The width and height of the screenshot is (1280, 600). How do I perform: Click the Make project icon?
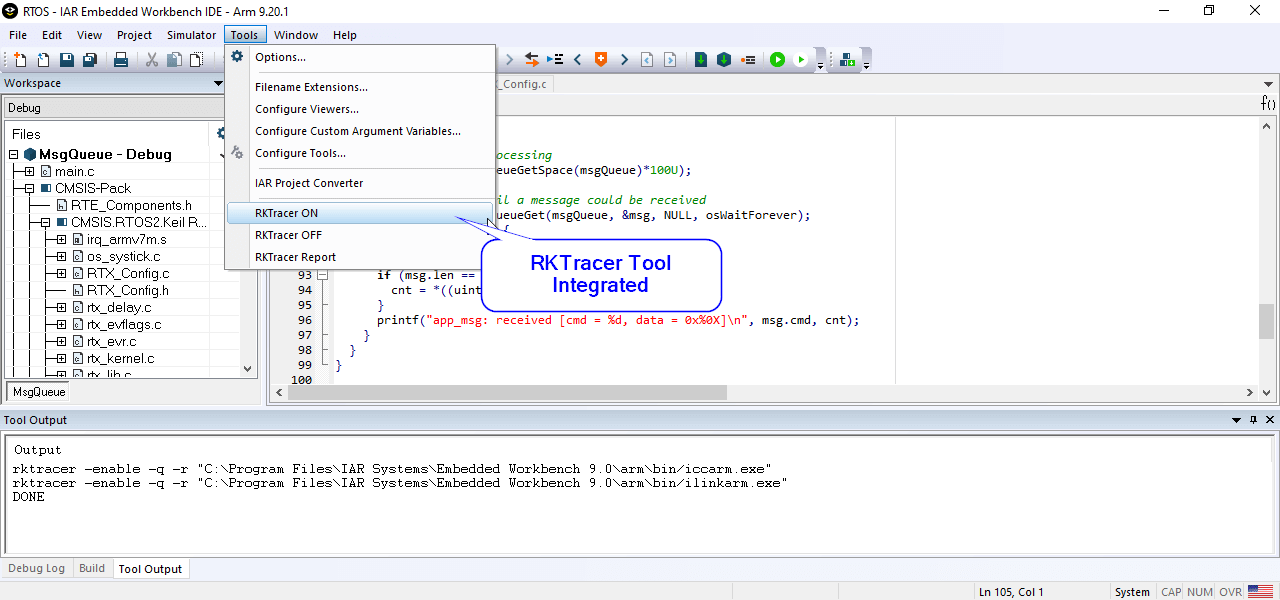click(724, 60)
